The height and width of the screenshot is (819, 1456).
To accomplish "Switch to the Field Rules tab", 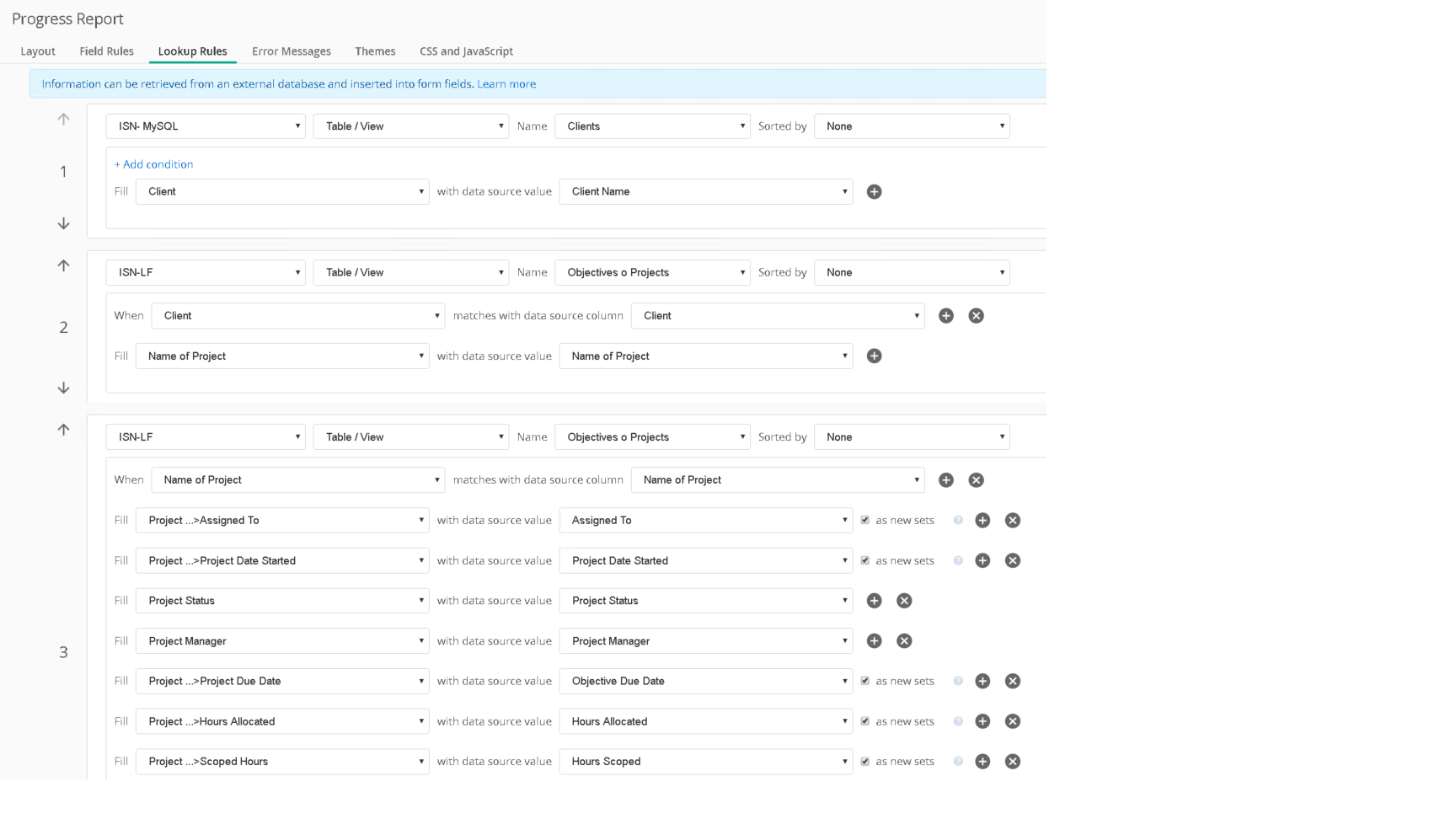I will click(x=106, y=51).
